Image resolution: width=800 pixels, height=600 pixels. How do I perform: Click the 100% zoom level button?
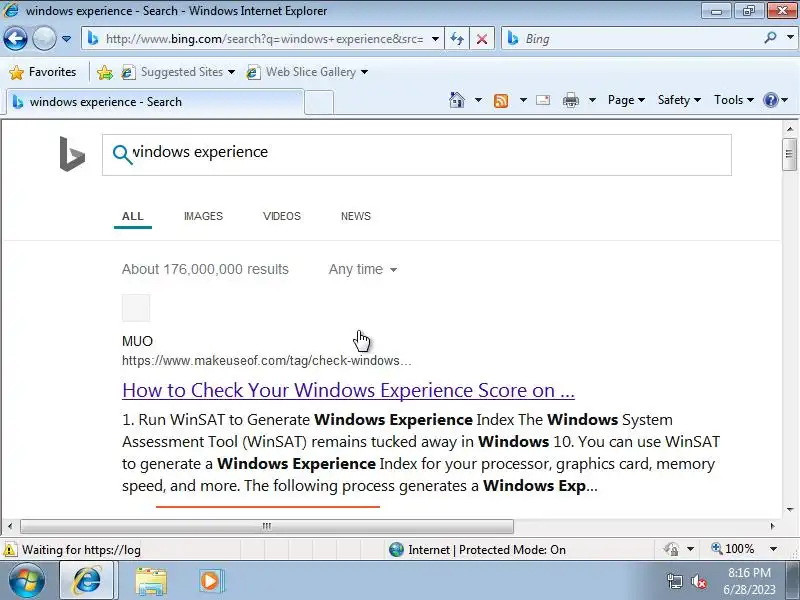tap(733, 549)
